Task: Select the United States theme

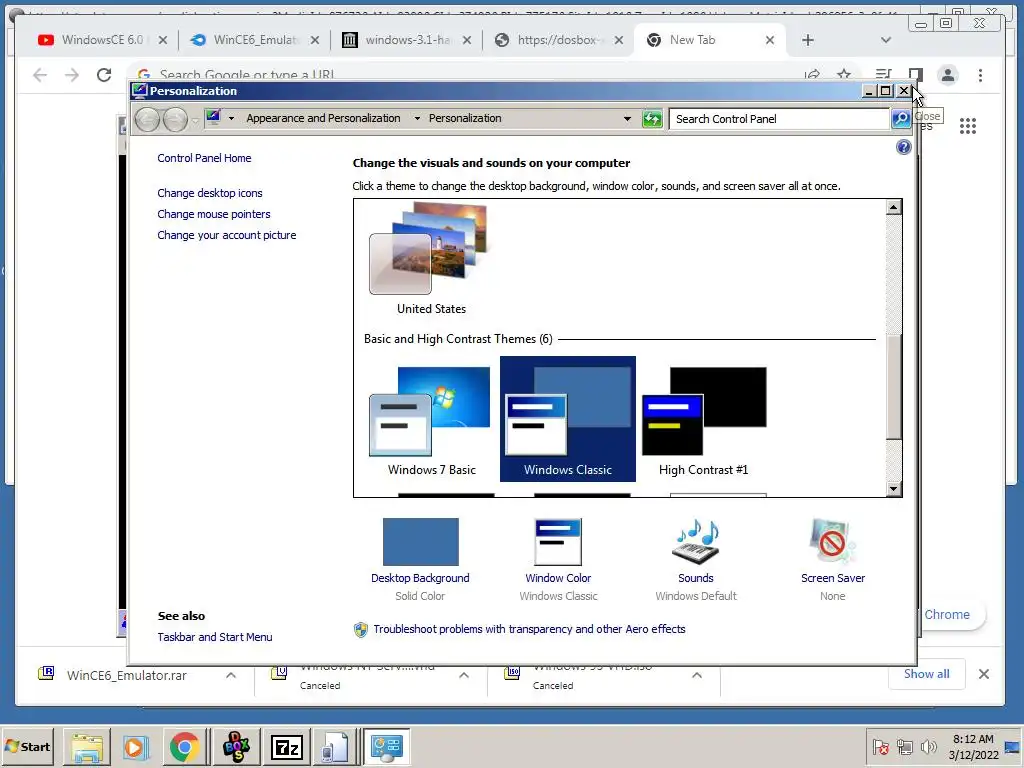Action: click(431, 259)
